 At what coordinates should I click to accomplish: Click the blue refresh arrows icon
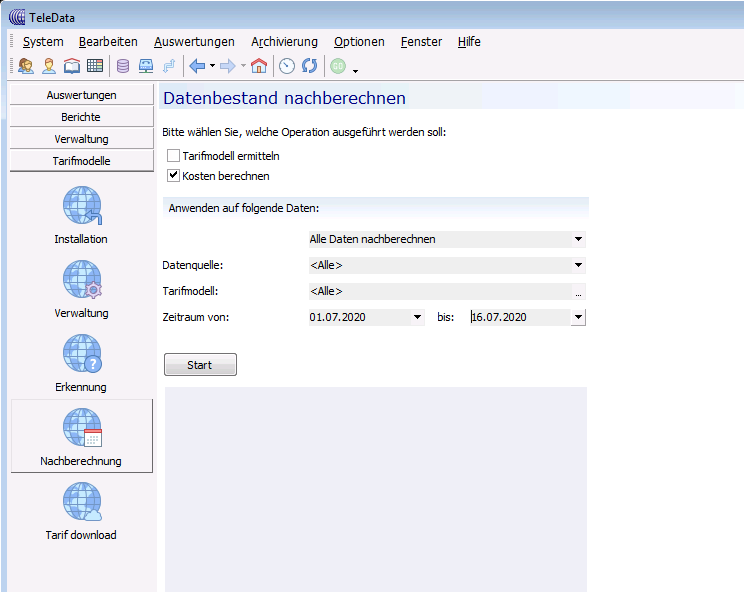click(x=310, y=66)
